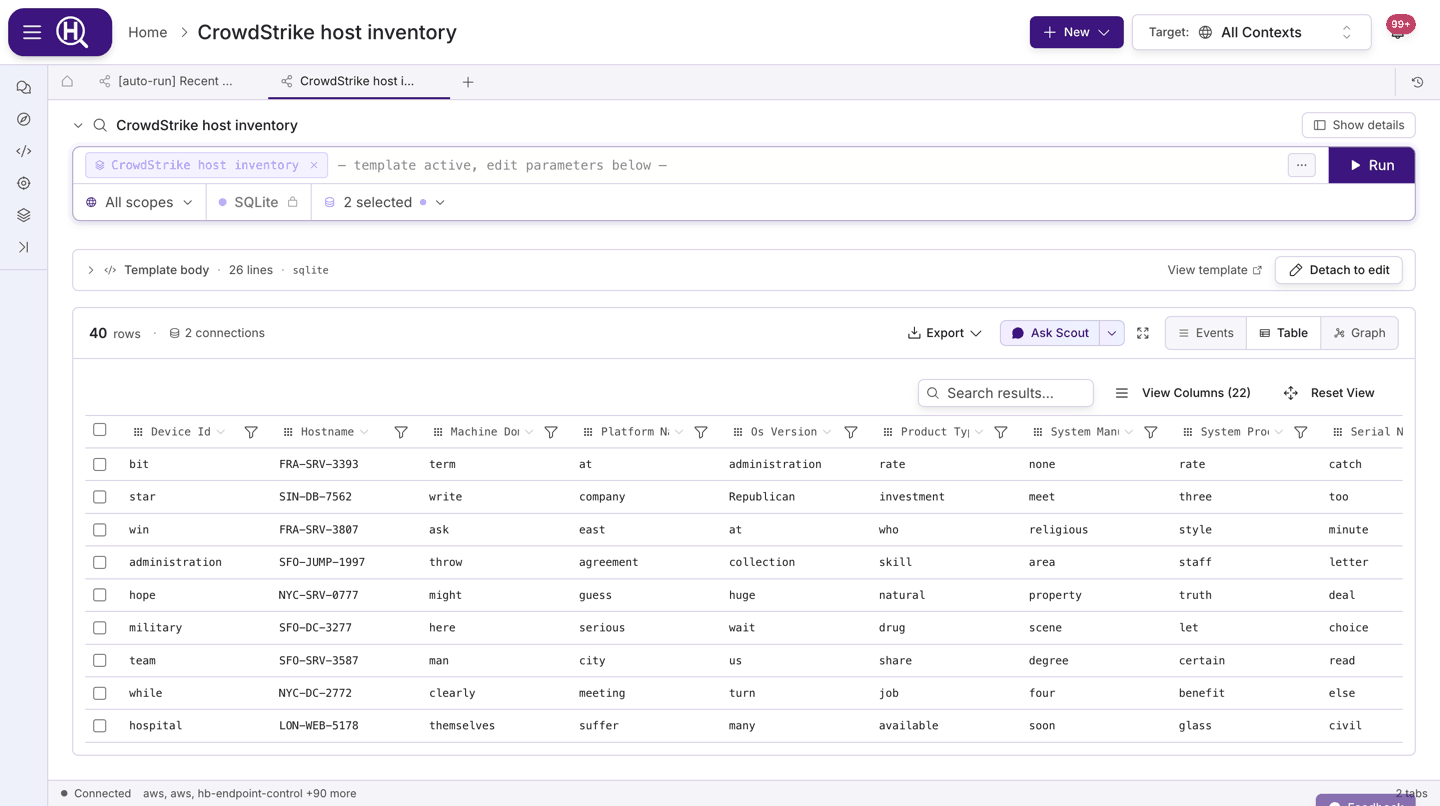Check the row for SFO-DC-3277
Image resolution: width=1440 pixels, height=806 pixels.
(100, 628)
